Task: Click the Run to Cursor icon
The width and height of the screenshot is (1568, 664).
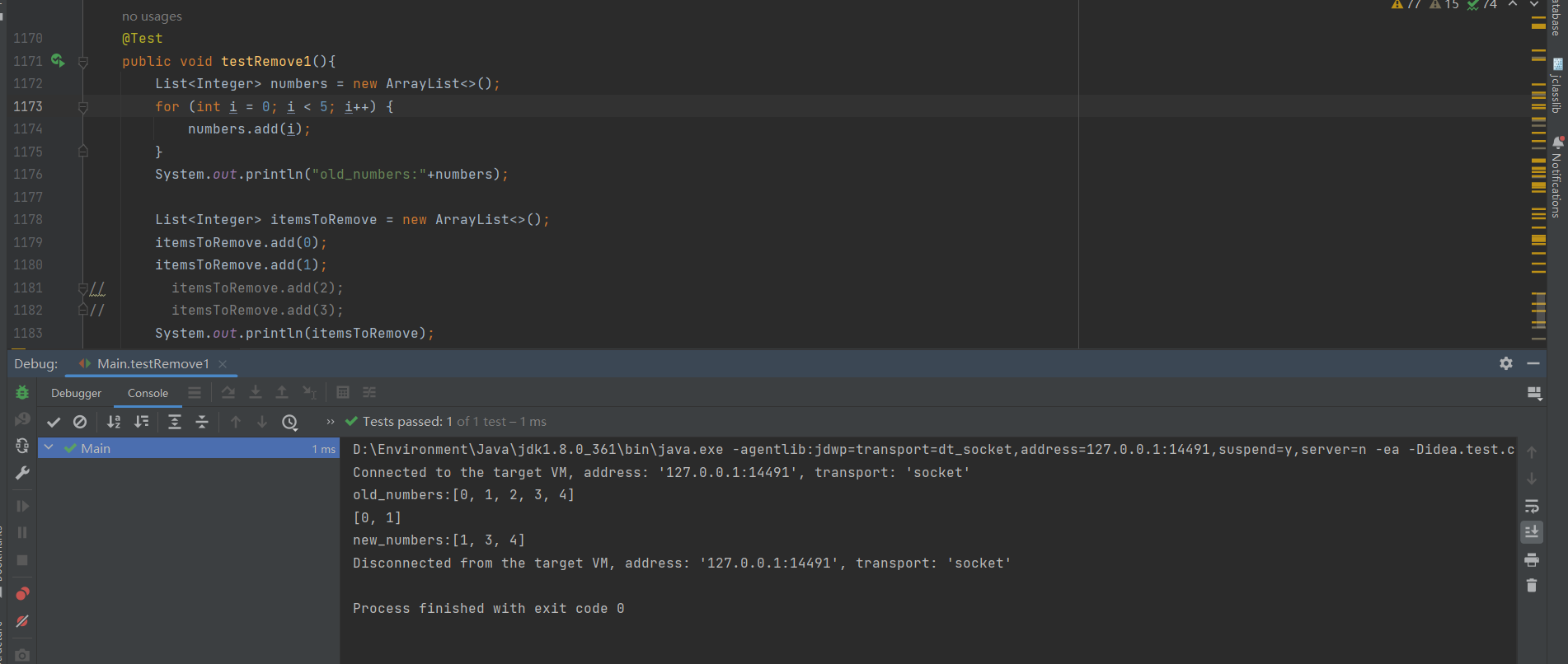Action: 309,392
